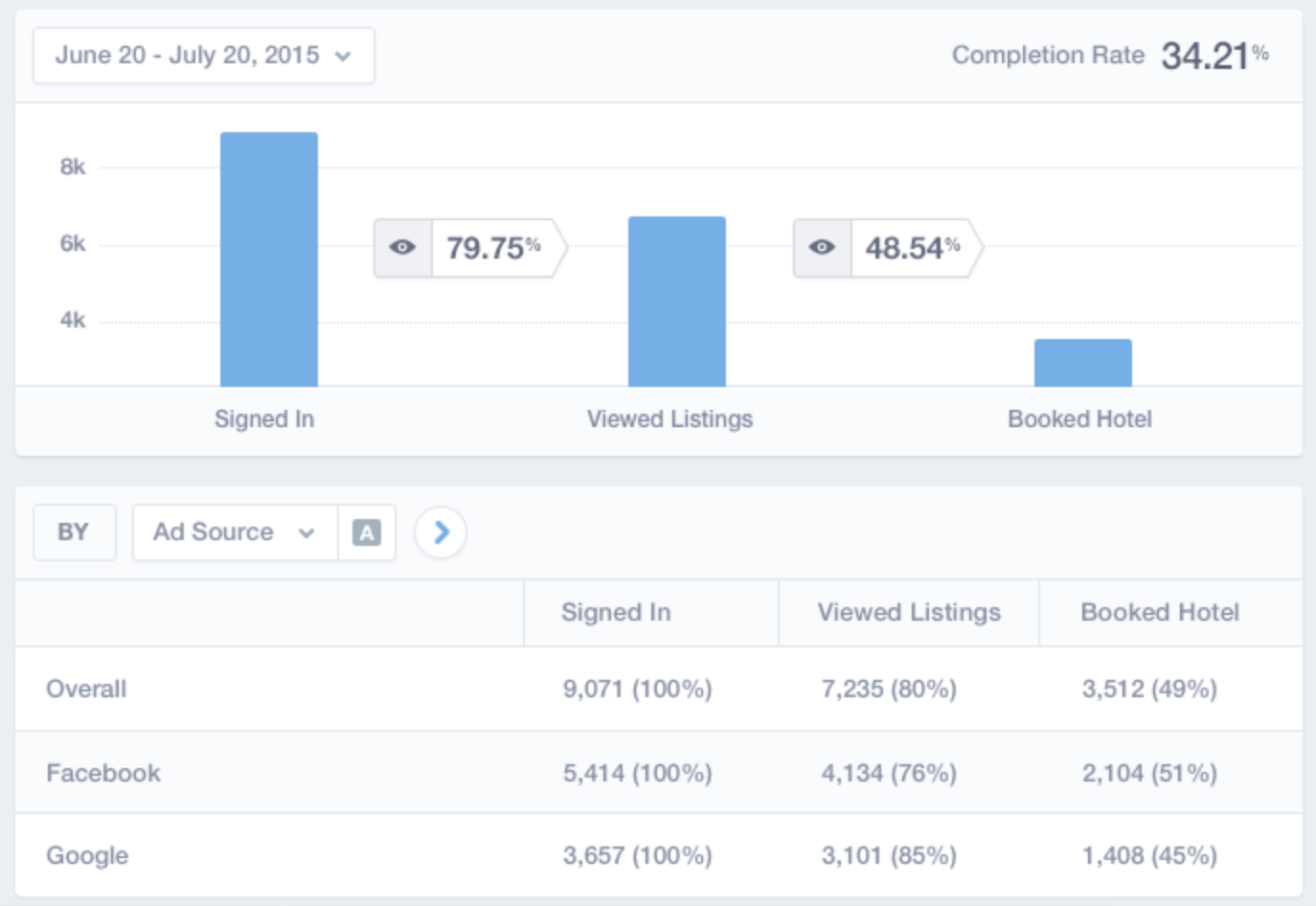
Task: Select the Booked Hotel funnel bar
Action: point(1083,363)
